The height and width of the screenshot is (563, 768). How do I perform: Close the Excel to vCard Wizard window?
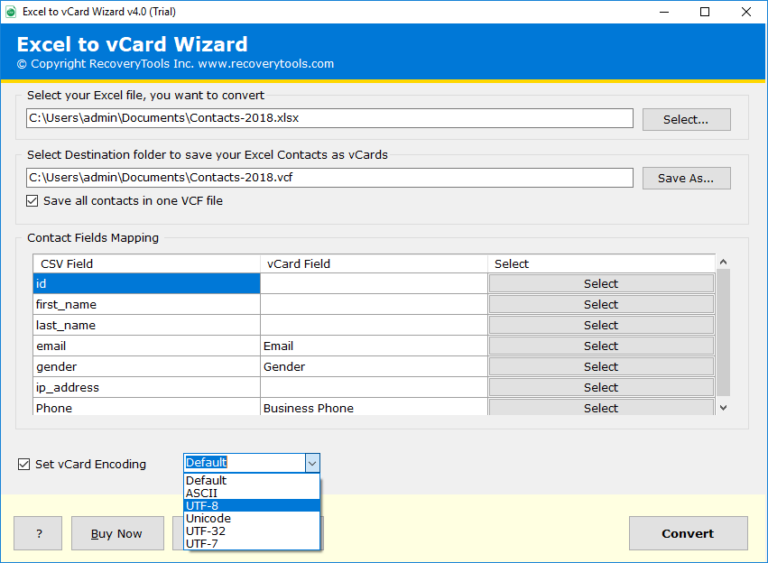pos(746,12)
